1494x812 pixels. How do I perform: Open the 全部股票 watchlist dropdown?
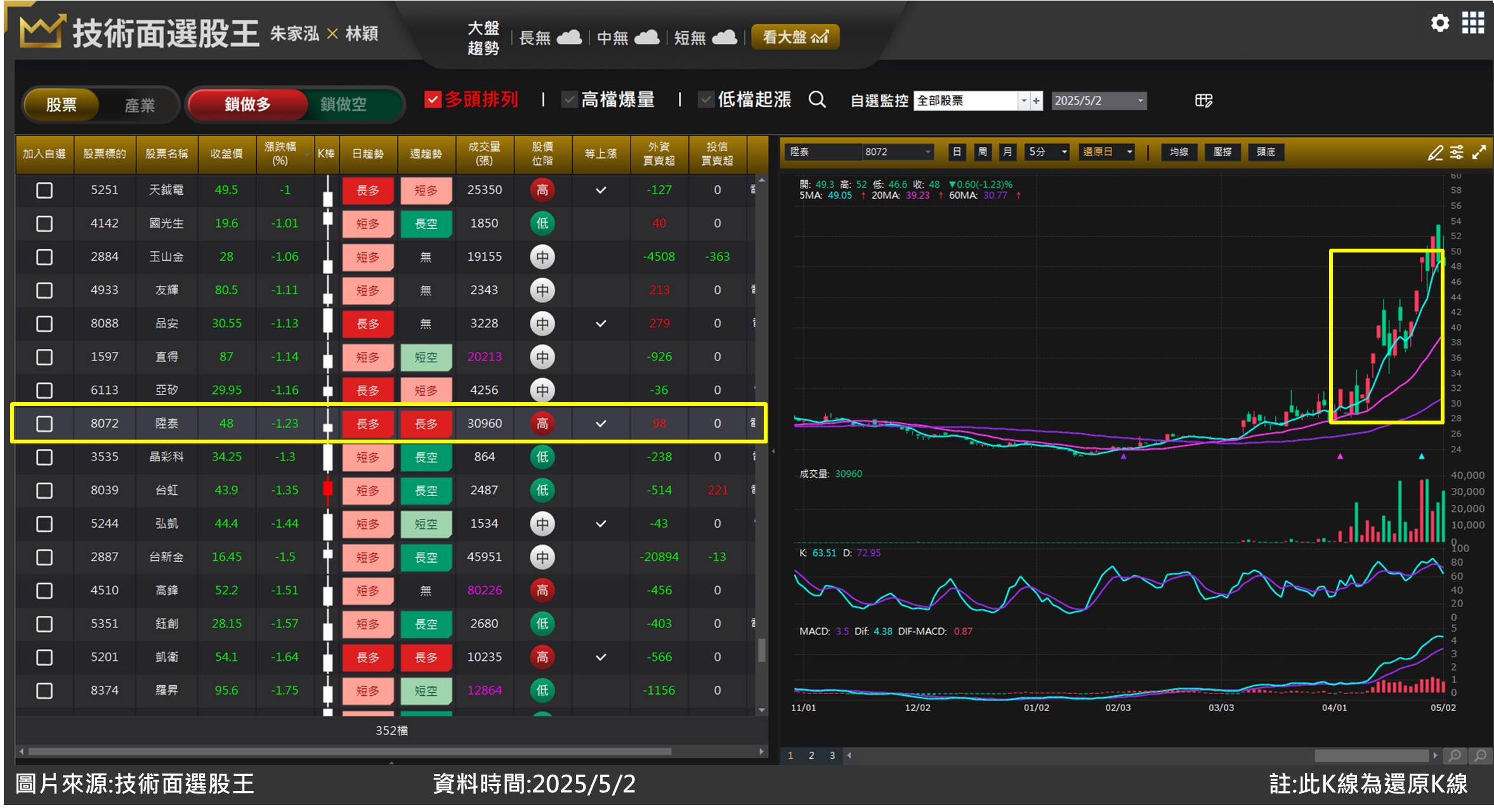click(1023, 101)
